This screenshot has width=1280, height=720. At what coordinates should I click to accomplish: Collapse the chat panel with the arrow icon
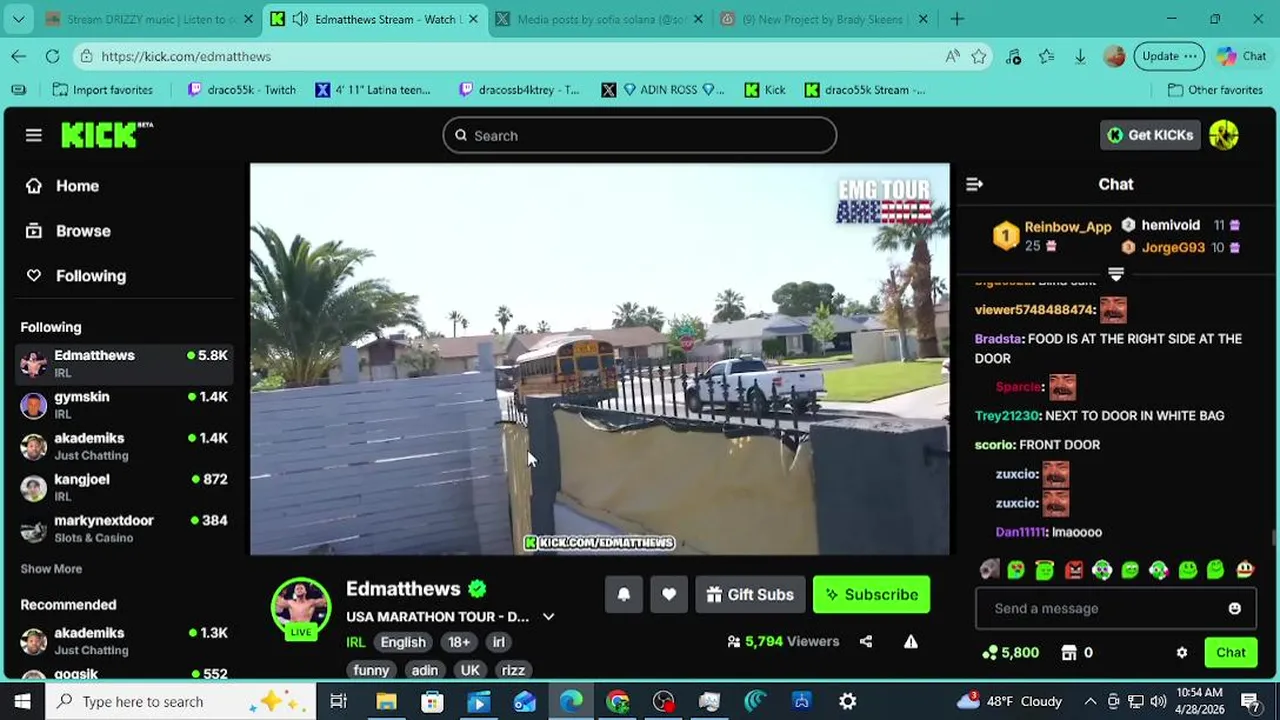(974, 184)
